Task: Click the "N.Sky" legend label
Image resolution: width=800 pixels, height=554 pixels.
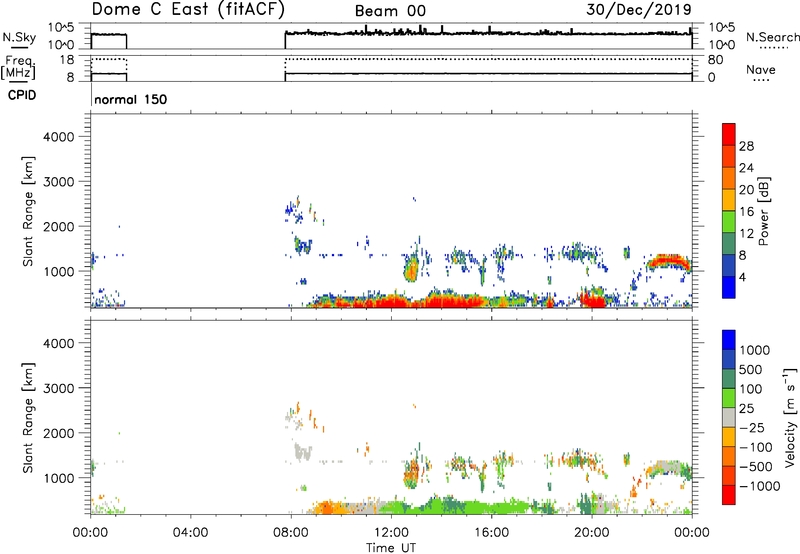Action: click(x=19, y=37)
